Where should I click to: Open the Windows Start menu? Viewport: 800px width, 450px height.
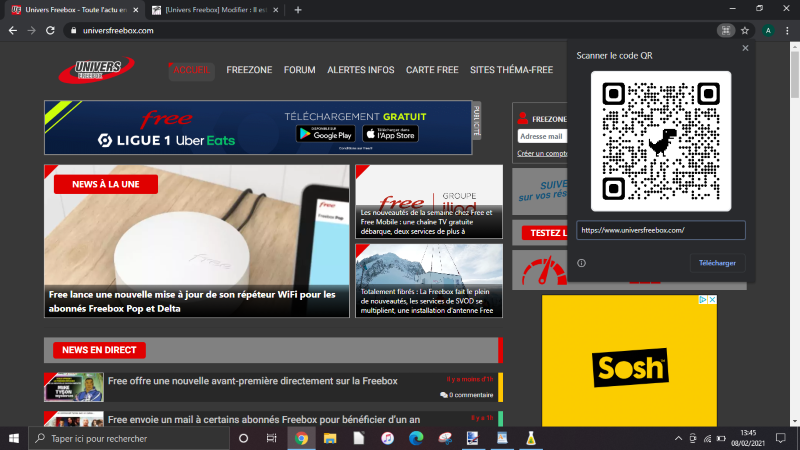pyautogui.click(x=14, y=438)
